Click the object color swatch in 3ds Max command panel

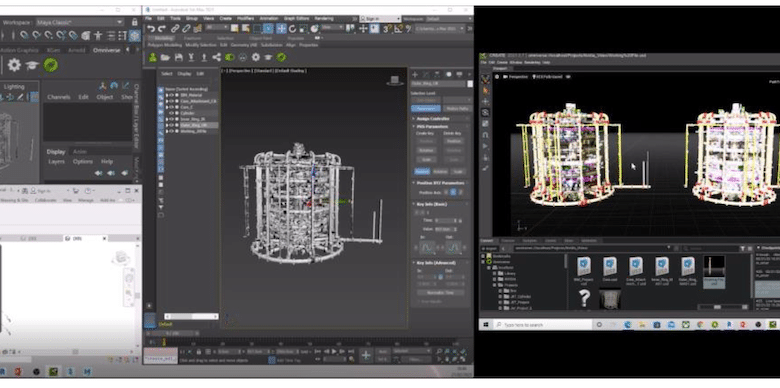click(x=470, y=84)
